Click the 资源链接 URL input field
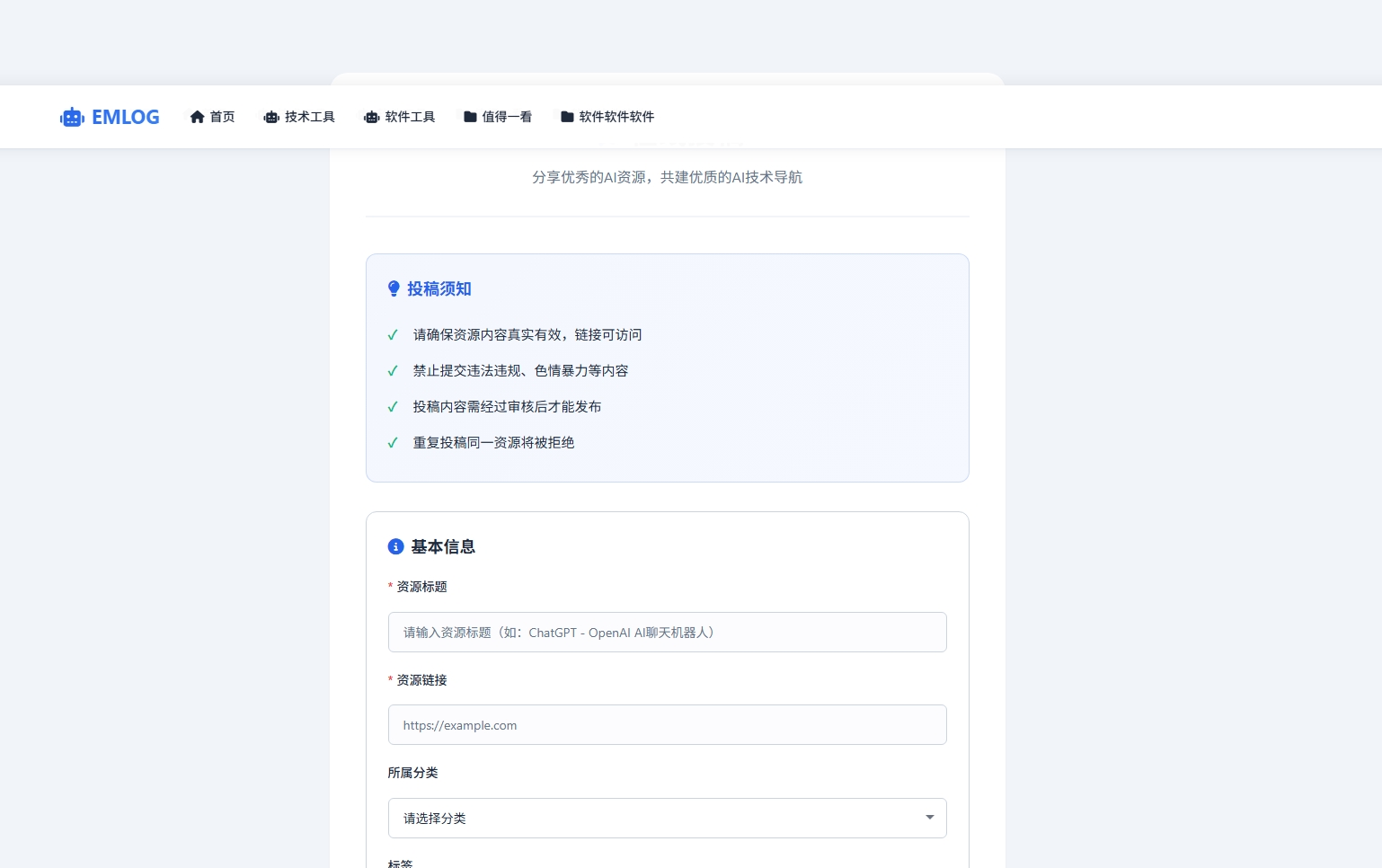The width and height of the screenshot is (1382, 868). pos(668,724)
